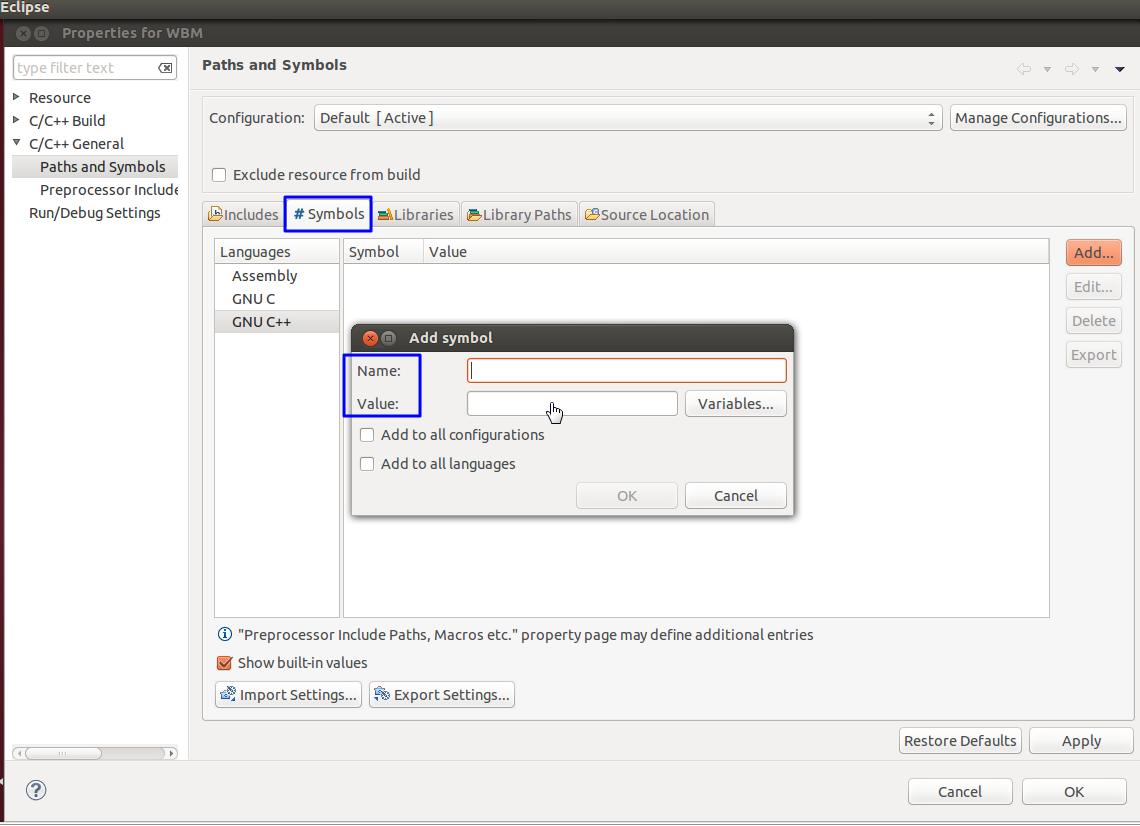Screen dimensions: 1140x826
Task: Switch to the Libraries tab
Action: tap(416, 214)
